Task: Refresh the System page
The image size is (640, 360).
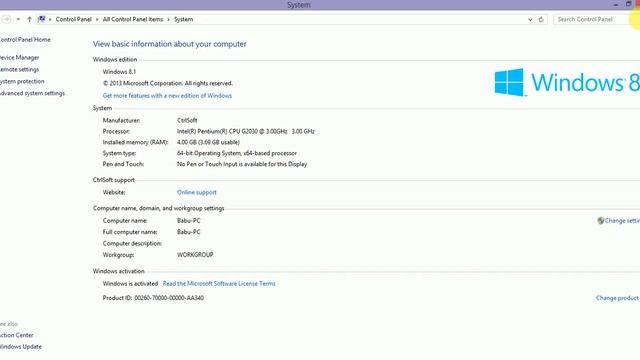Action: pyautogui.click(x=541, y=19)
